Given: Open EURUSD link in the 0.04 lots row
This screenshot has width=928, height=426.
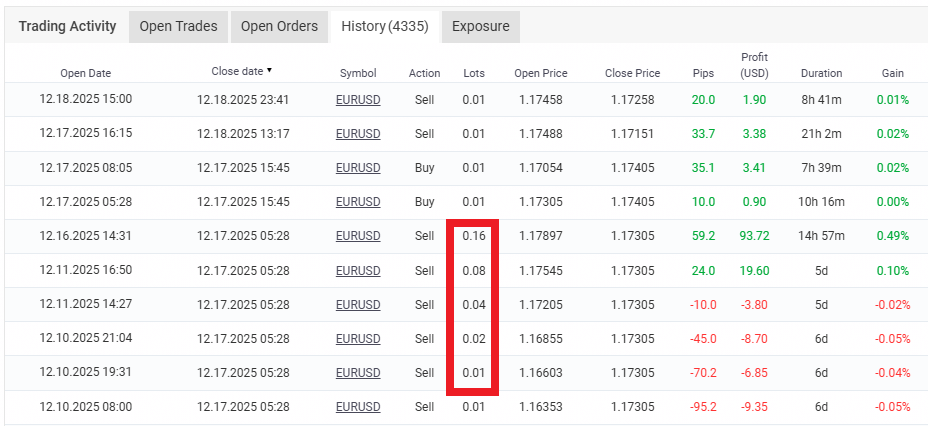Looking at the screenshot, I should pyautogui.click(x=358, y=305).
